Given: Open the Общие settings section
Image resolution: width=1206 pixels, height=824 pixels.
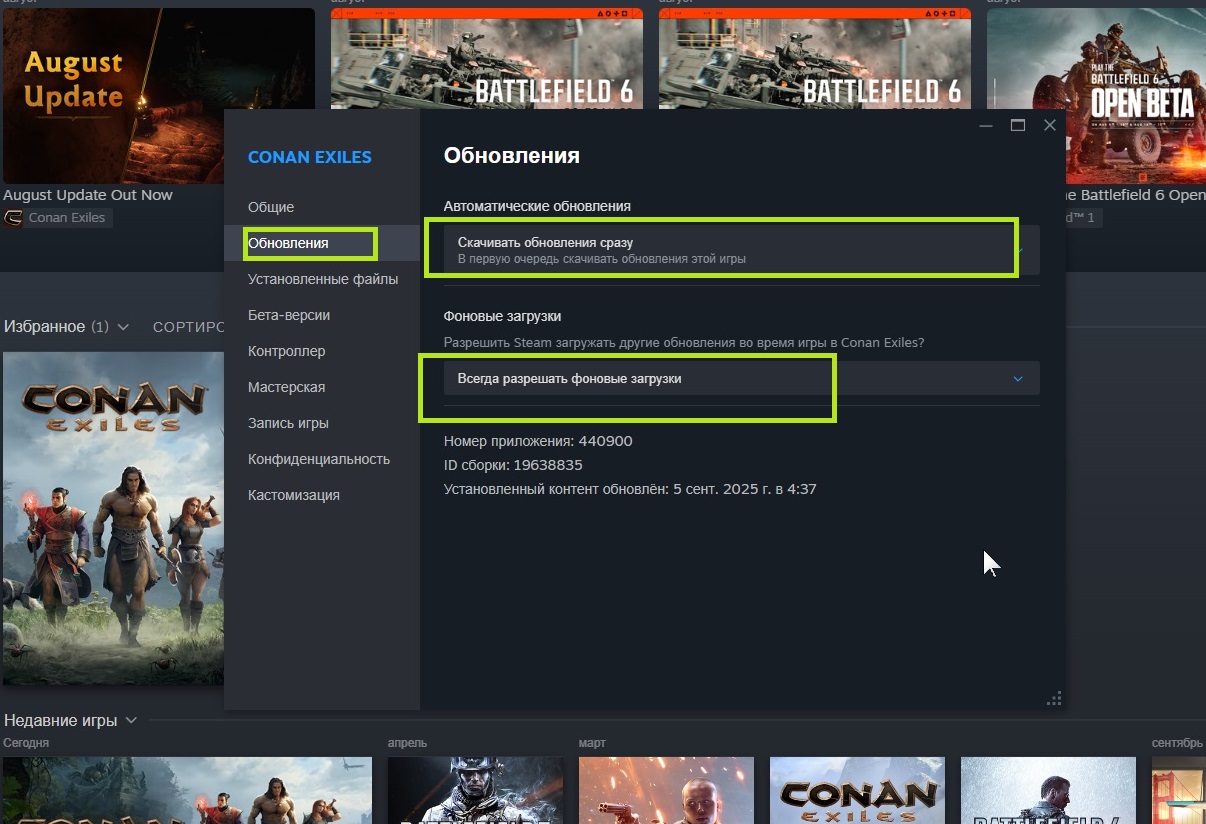Looking at the screenshot, I should (271, 207).
